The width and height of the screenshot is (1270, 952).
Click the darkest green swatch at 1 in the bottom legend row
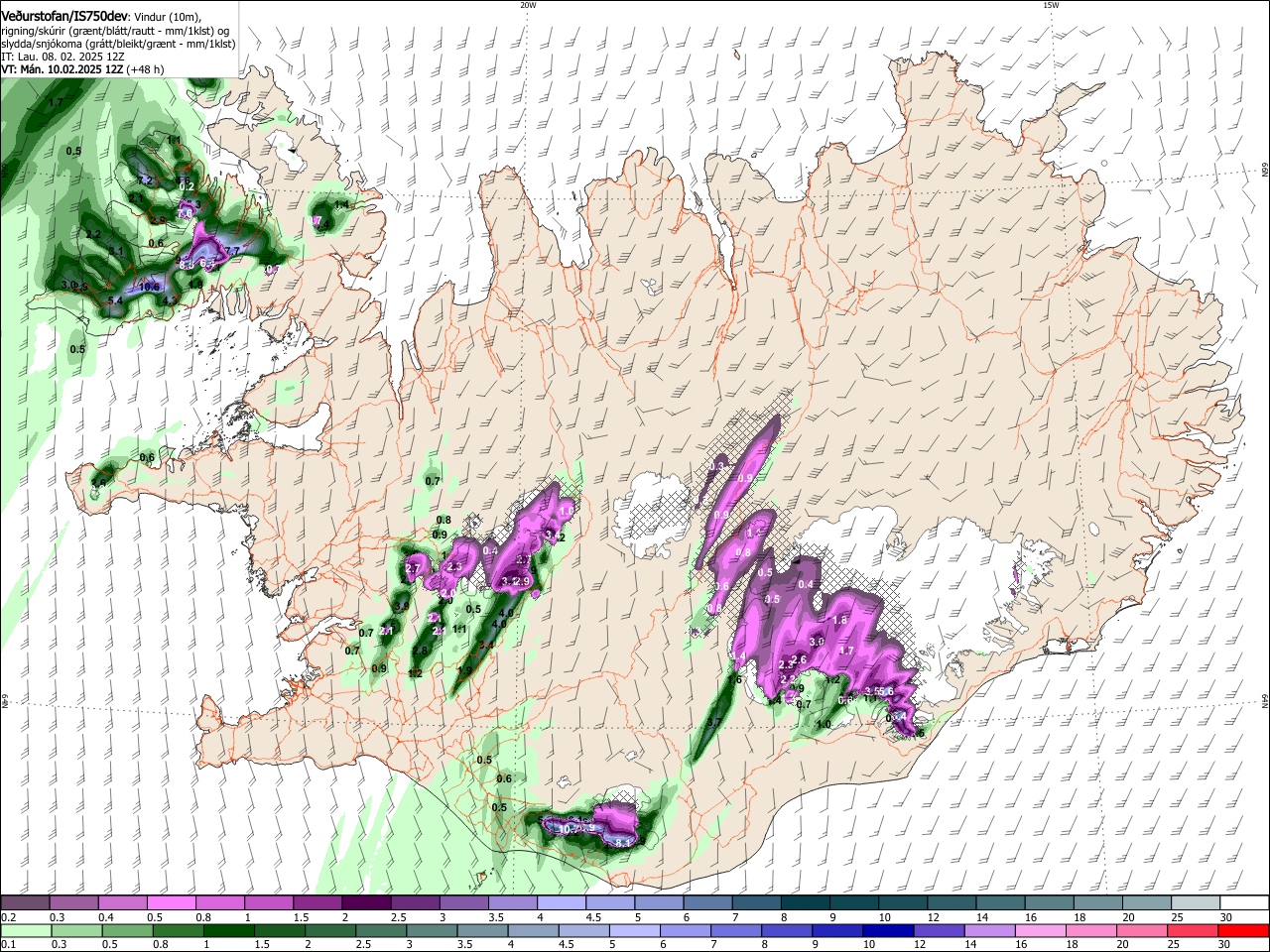(x=228, y=930)
